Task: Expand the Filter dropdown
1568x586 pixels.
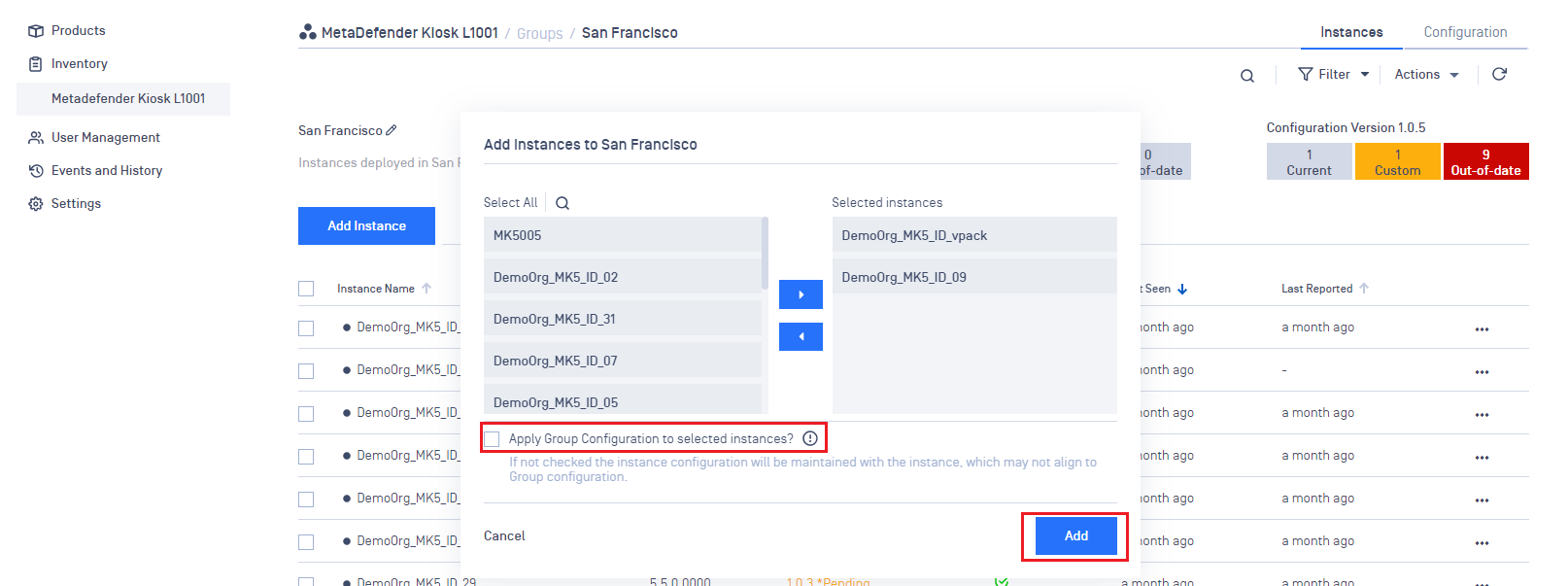Action: click(x=1334, y=74)
